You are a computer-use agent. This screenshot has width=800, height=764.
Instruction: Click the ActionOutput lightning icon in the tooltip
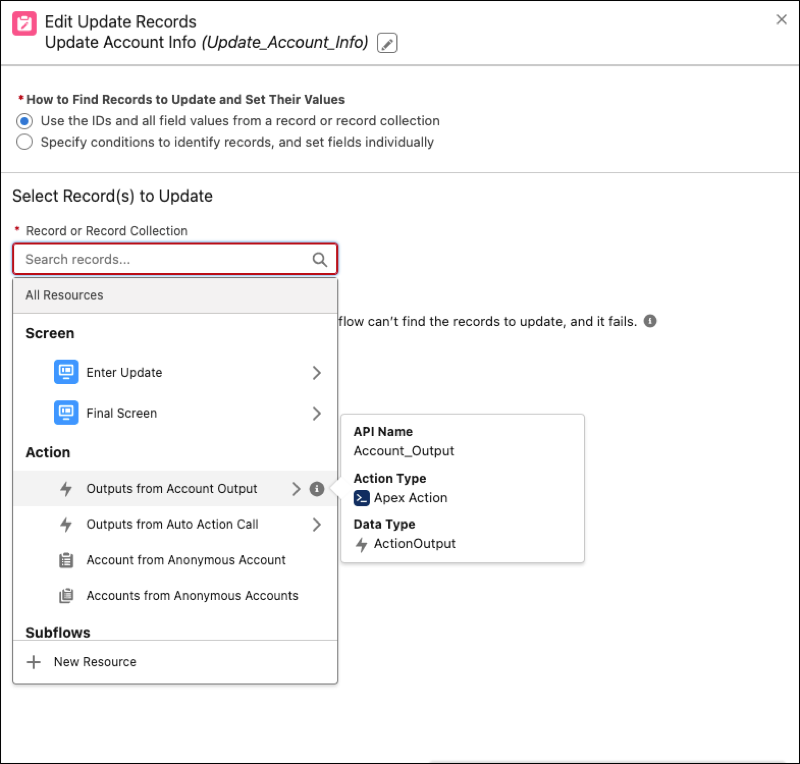pos(361,544)
